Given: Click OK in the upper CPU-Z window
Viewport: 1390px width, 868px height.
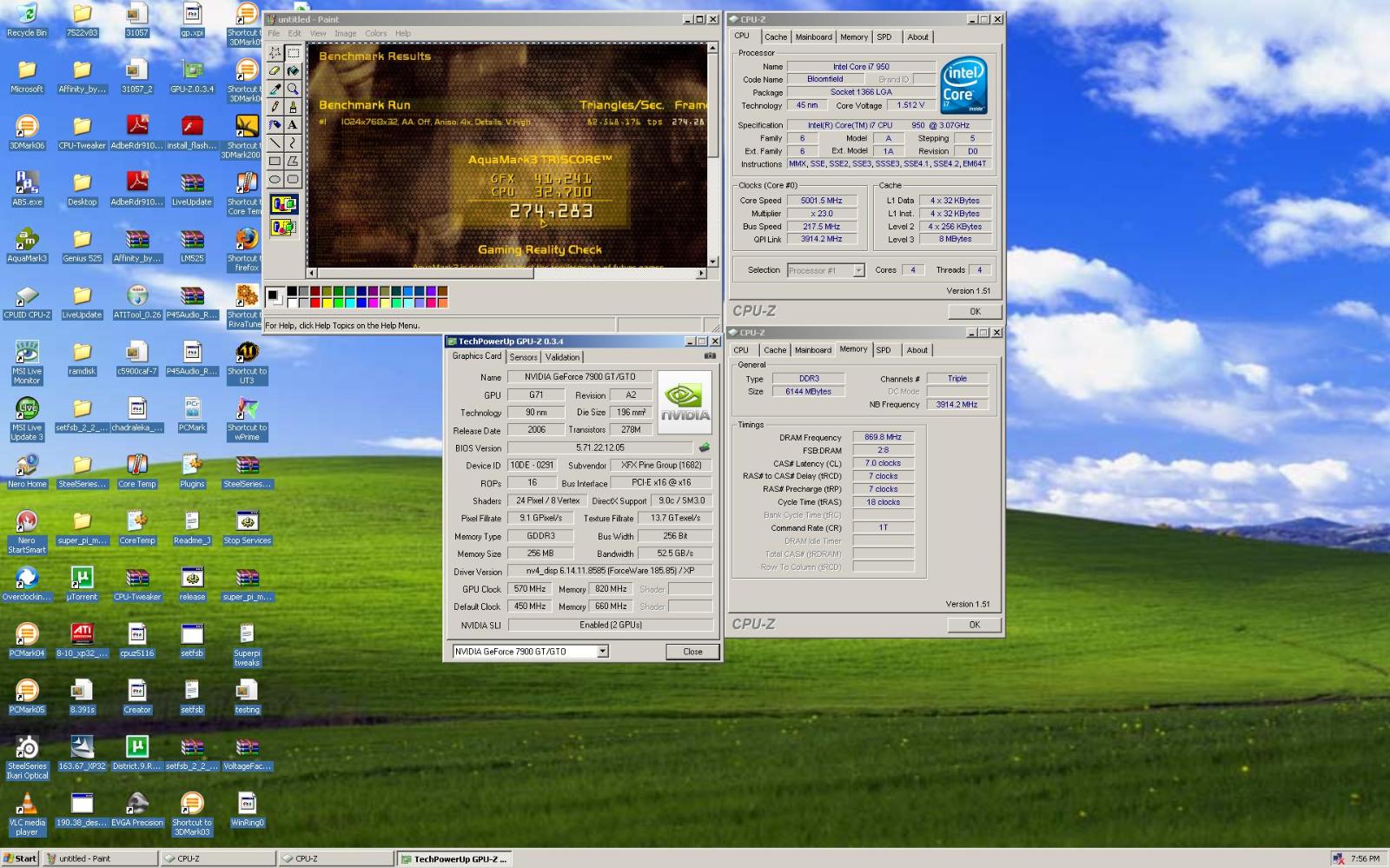Looking at the screenshot, I should [975, 311].
